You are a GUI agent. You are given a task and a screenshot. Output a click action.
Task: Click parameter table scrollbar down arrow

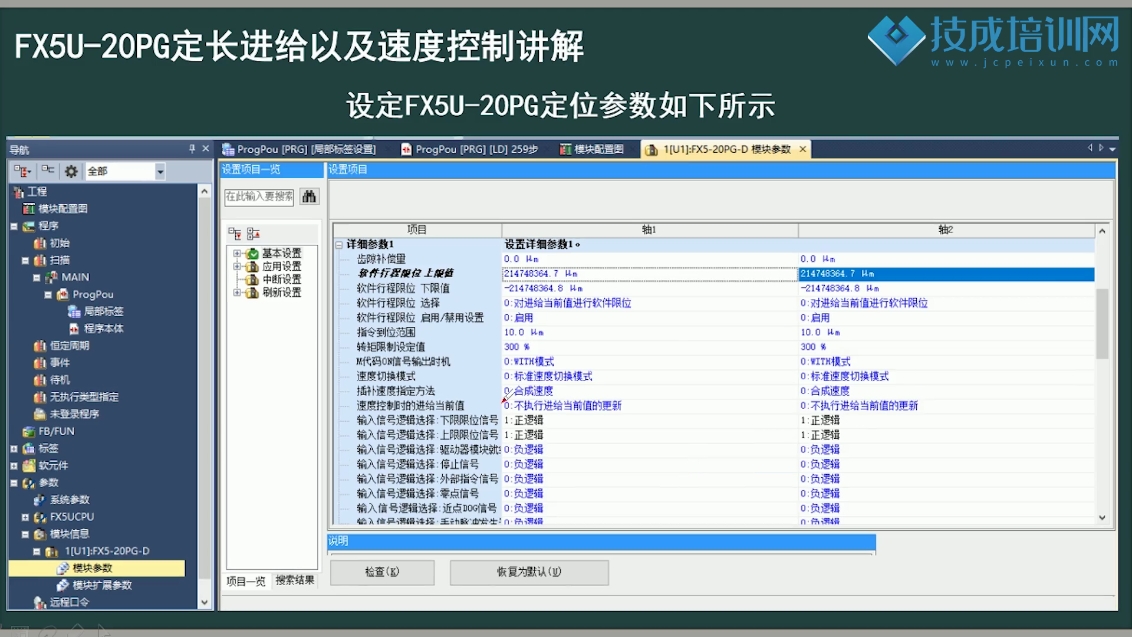[x=1102, y=518]
